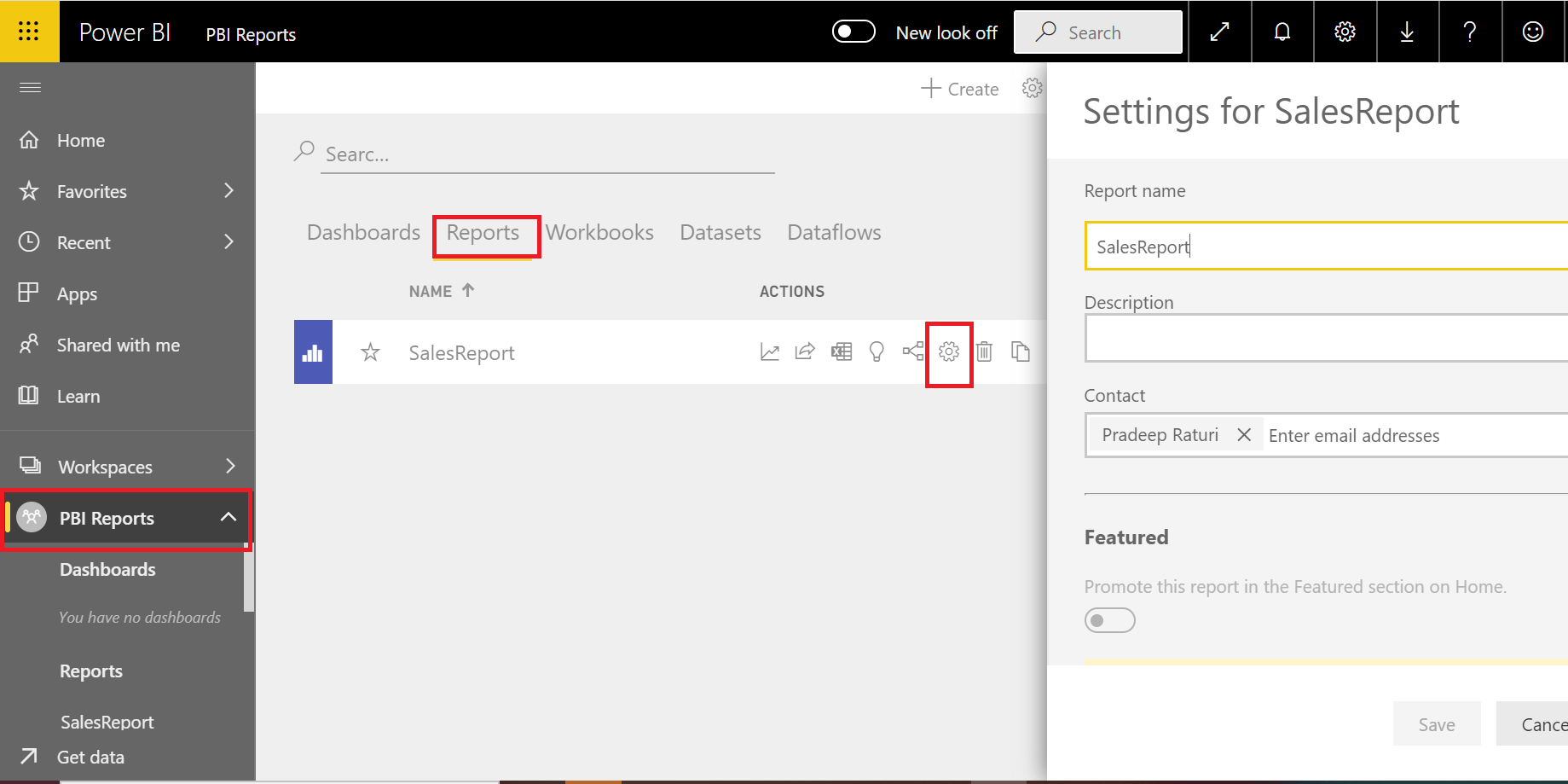Save the SalesReport settings

1436,723
